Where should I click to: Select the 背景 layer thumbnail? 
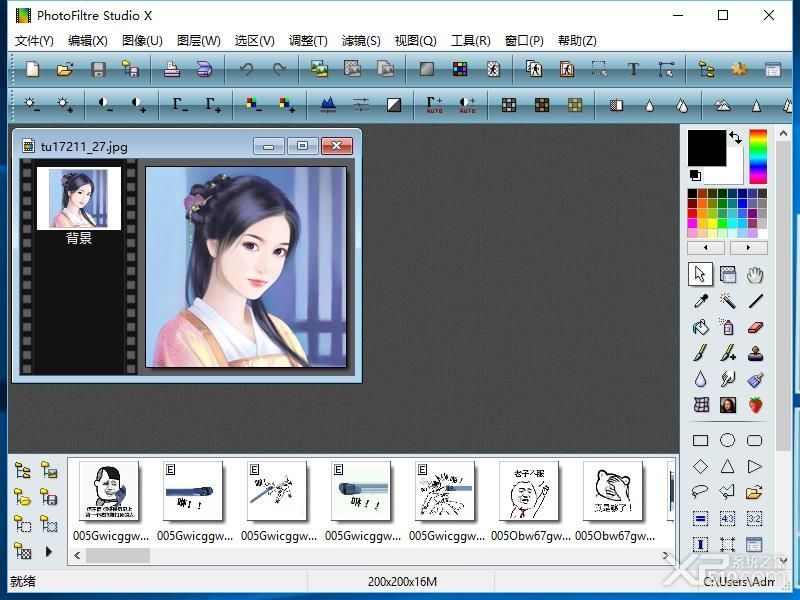pos(79,198)
